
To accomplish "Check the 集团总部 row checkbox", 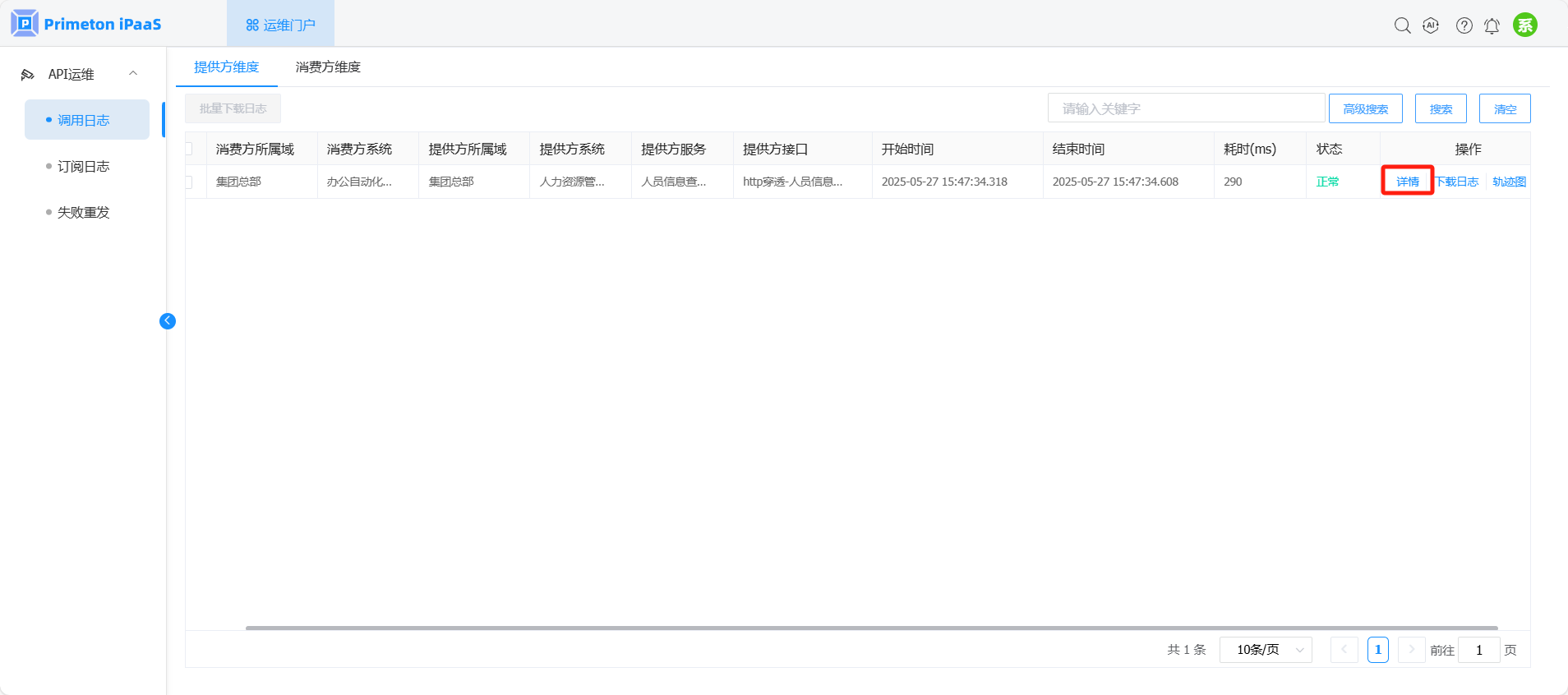I will [x=189, y=182].
